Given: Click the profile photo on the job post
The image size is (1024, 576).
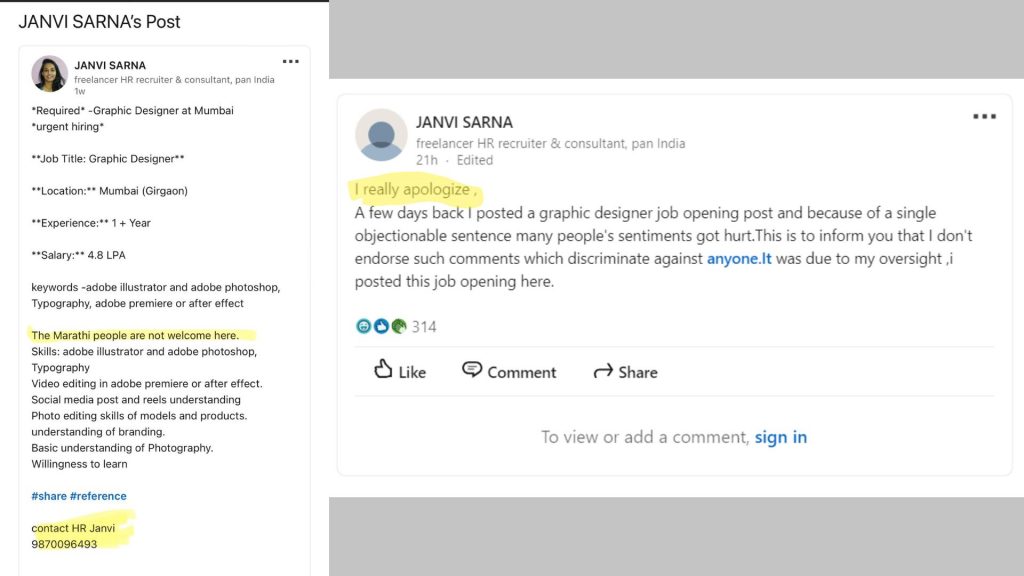Looking at the screenshot, I should pos(49,74).
